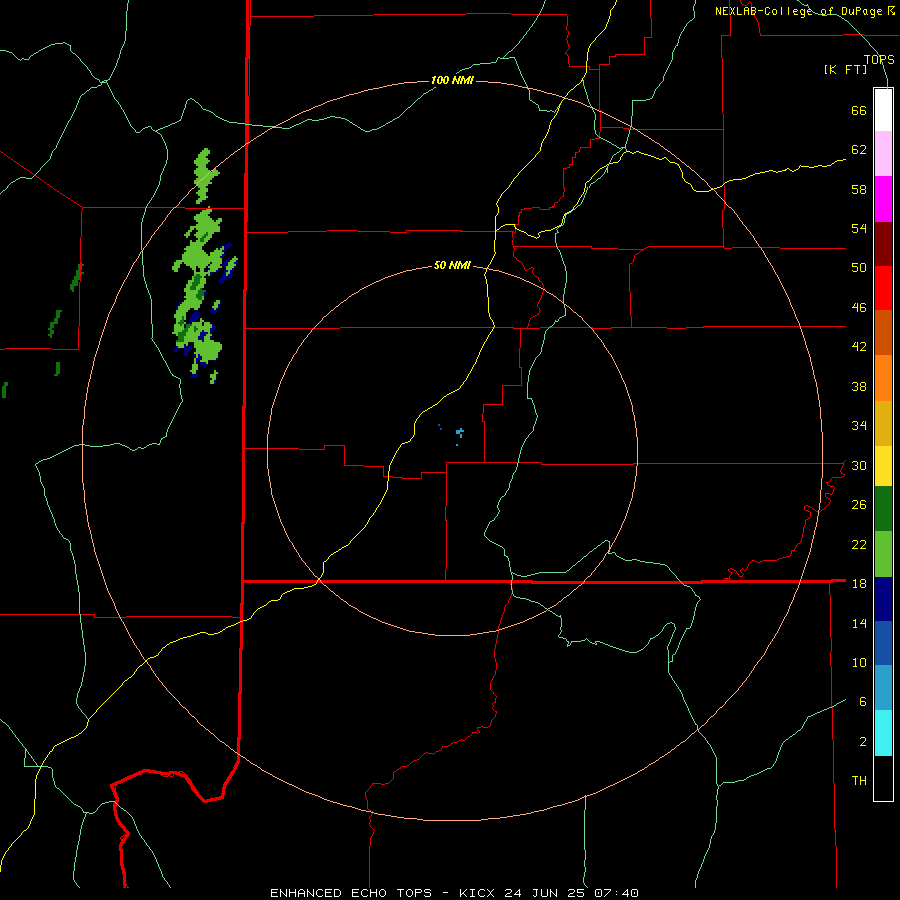Click the TOPS legend title
The height and width of the screenshot is (900, 900).
[x=879, y=59]
